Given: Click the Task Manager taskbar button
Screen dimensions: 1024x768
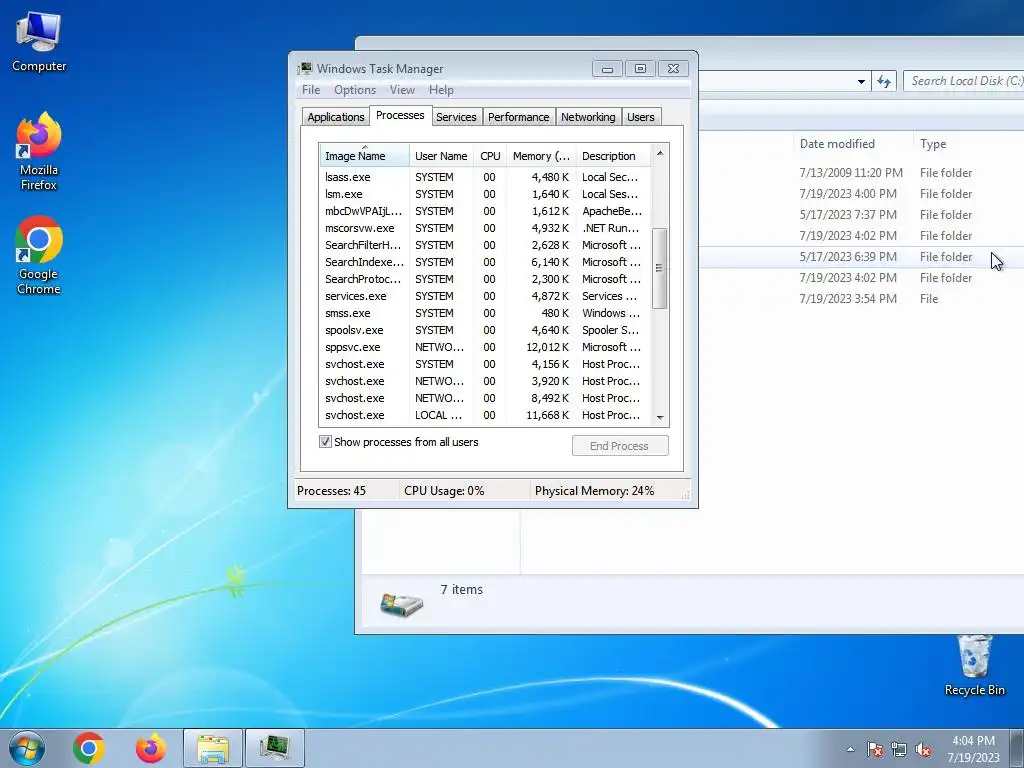Looking at the screenshot, I should coord(275,748).
